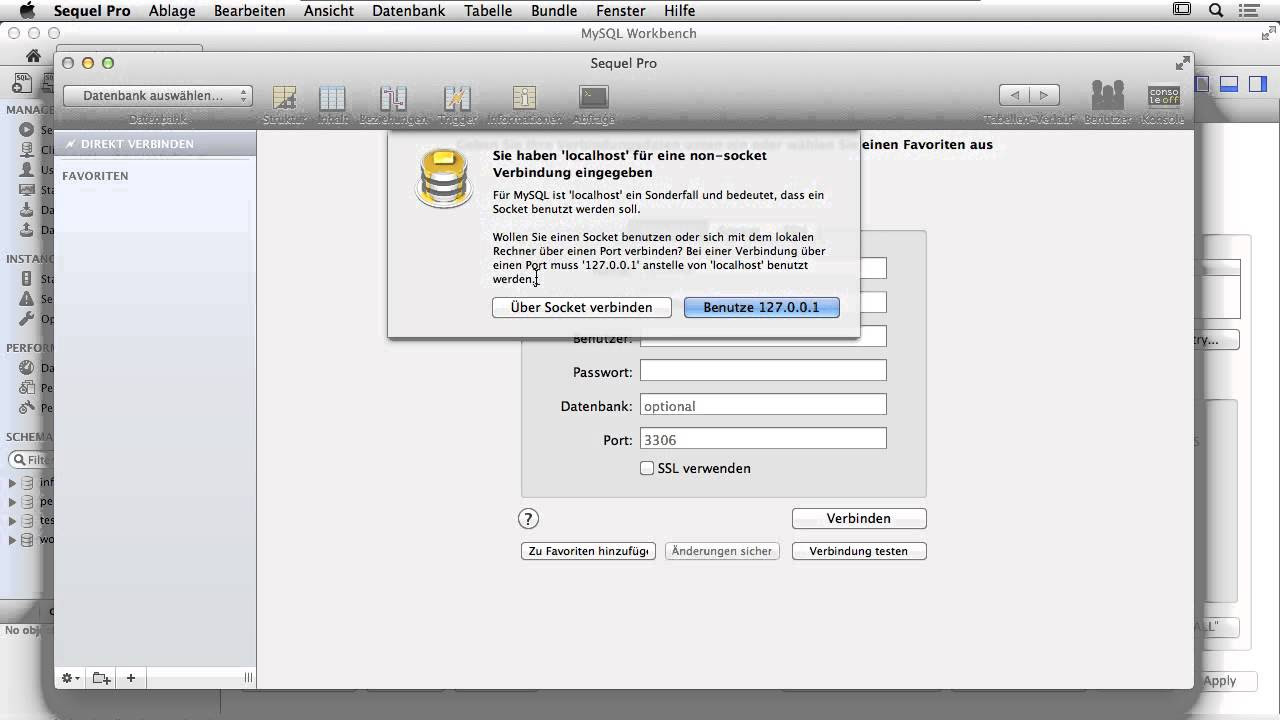Click Apply button in MySQL Workbench
The image size is (1280, 720).
[1220, 680]
